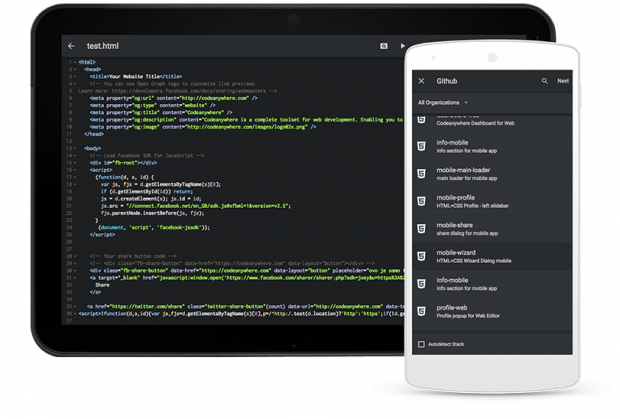Click the og:url meta tag line

pos(173,98)
